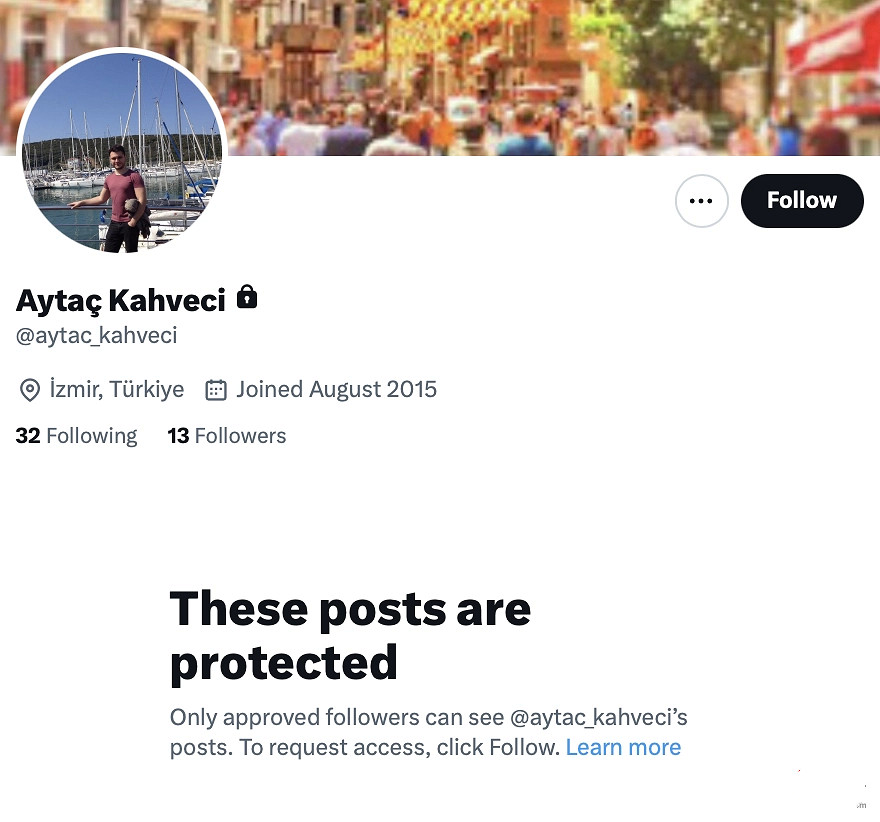Click the display name Aytaç Kahveci
This screenshot has width=880, height=822.
pos(121,299)
